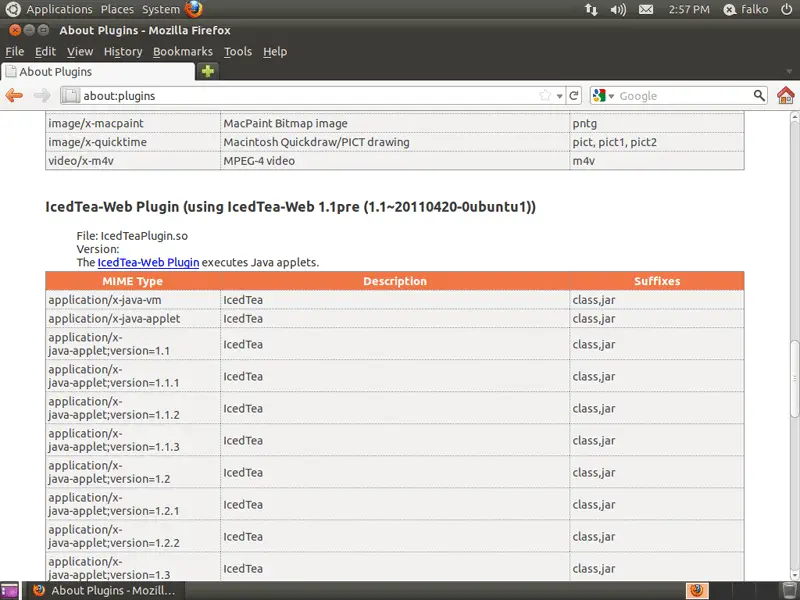This screenshot has width=800, height=600.
Task: Click About Plugins taskbar window button
Action: [x=105, y=591]
